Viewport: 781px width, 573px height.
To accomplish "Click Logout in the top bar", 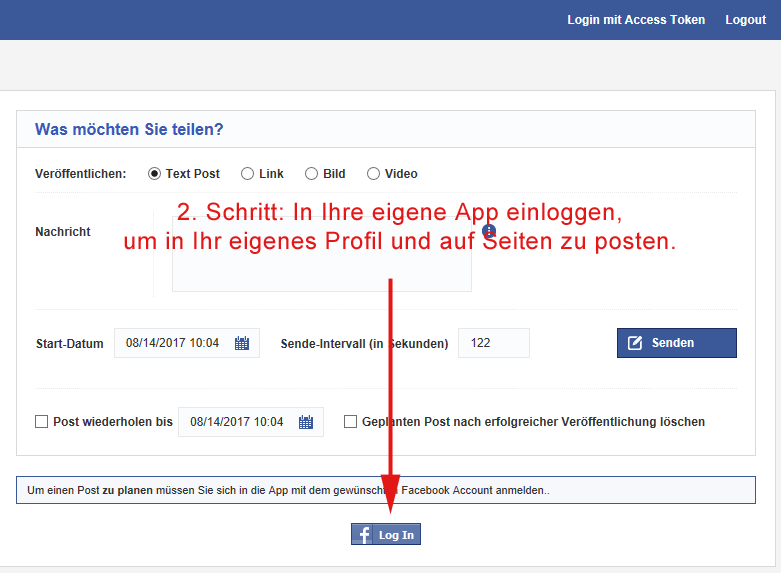I will [745, 20].
